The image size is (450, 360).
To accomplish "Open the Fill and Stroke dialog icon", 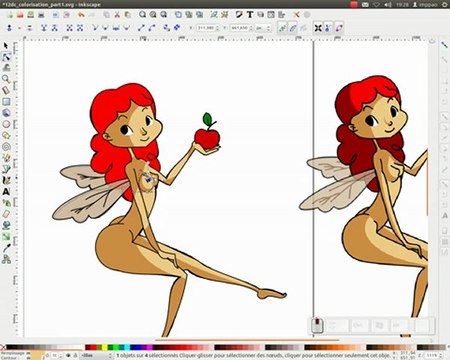I will point(239,15).
